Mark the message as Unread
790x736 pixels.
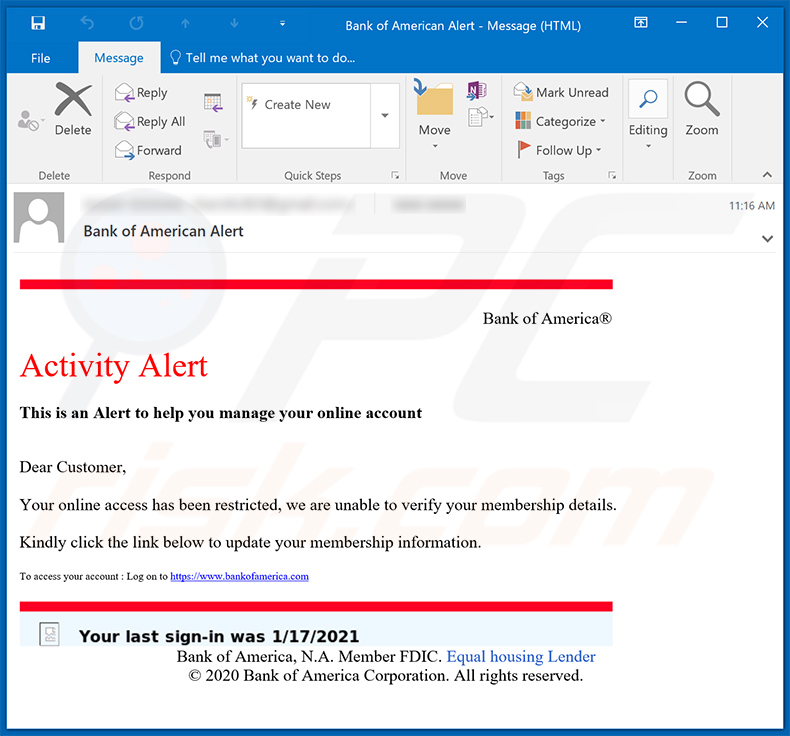[x=561, y=92]
